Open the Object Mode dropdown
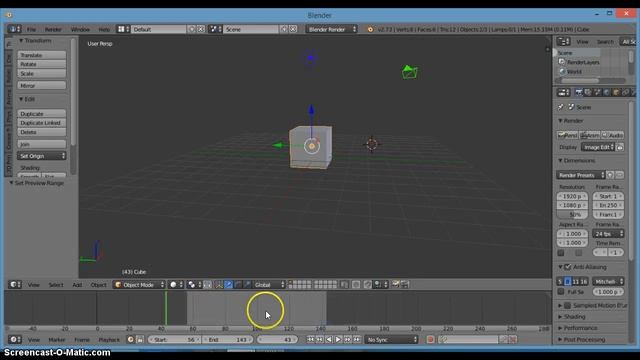The height and width of the screenshot is (360, 640). [139, 284]
